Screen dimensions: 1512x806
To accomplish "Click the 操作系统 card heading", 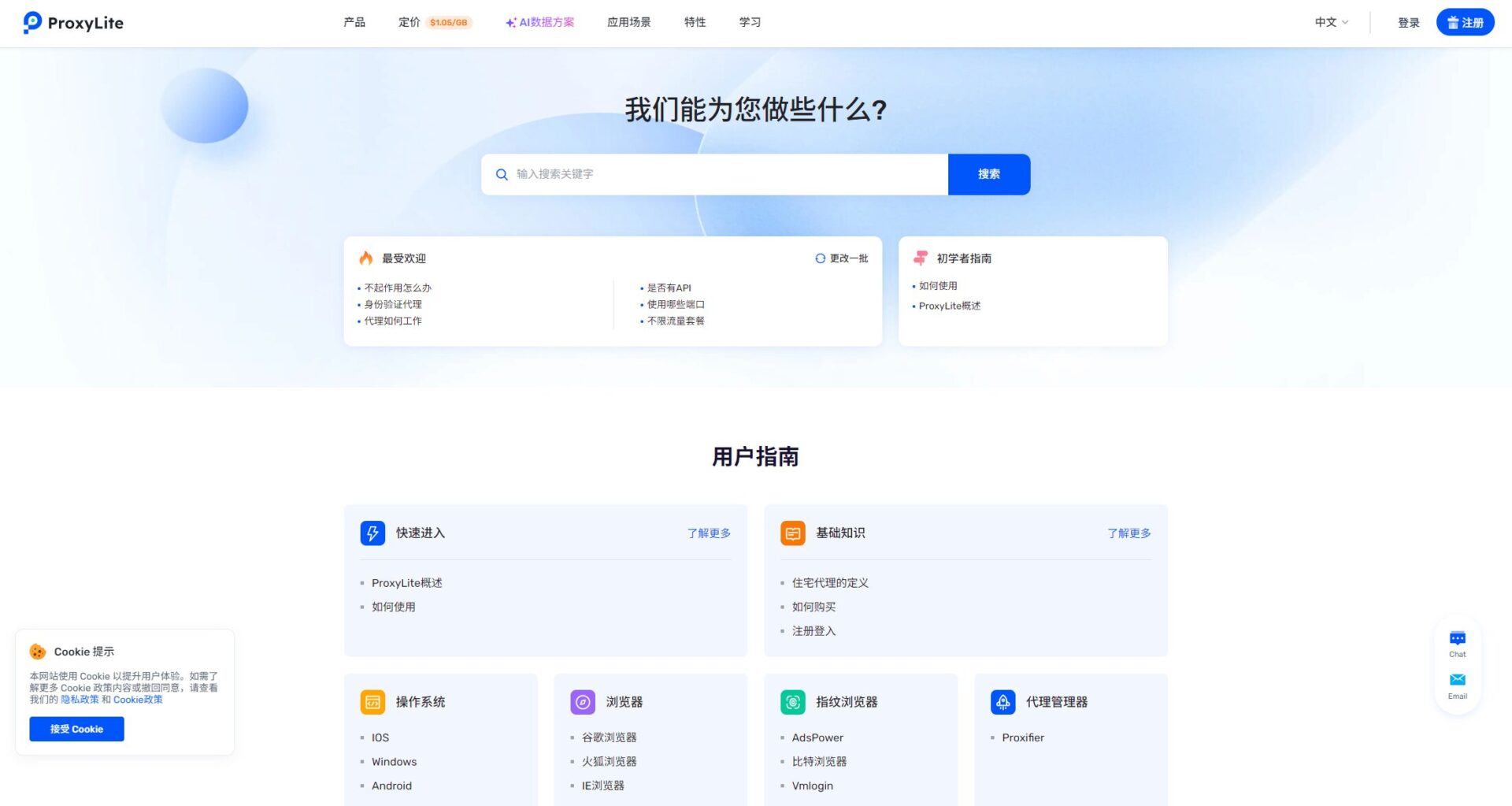I will click(421, 702).
